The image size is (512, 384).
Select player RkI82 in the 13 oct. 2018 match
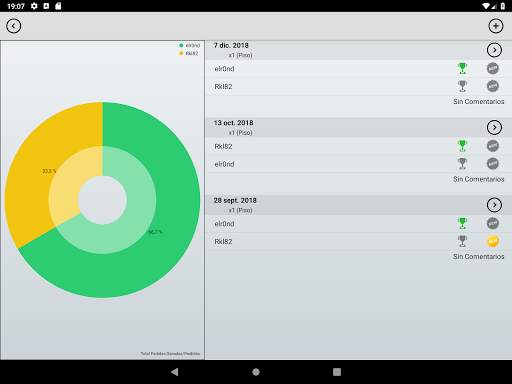coord(223,146)
